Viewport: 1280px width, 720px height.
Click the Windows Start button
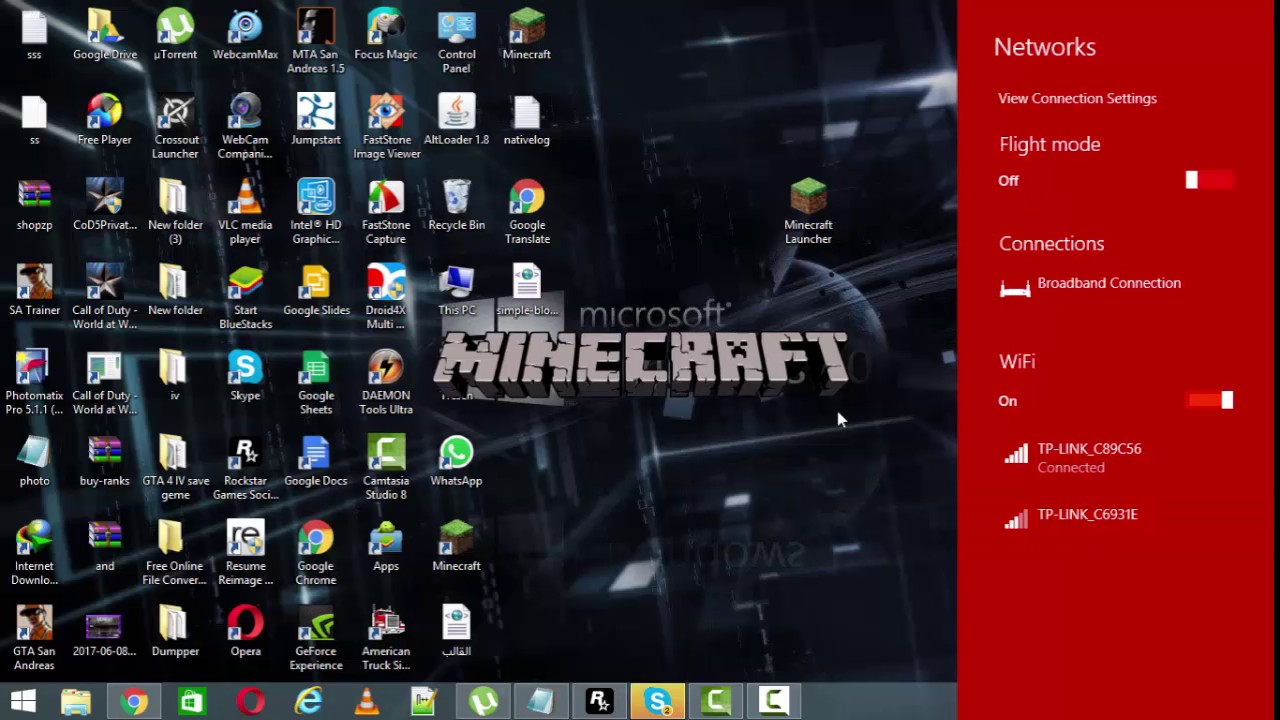[x=23, y=702]
